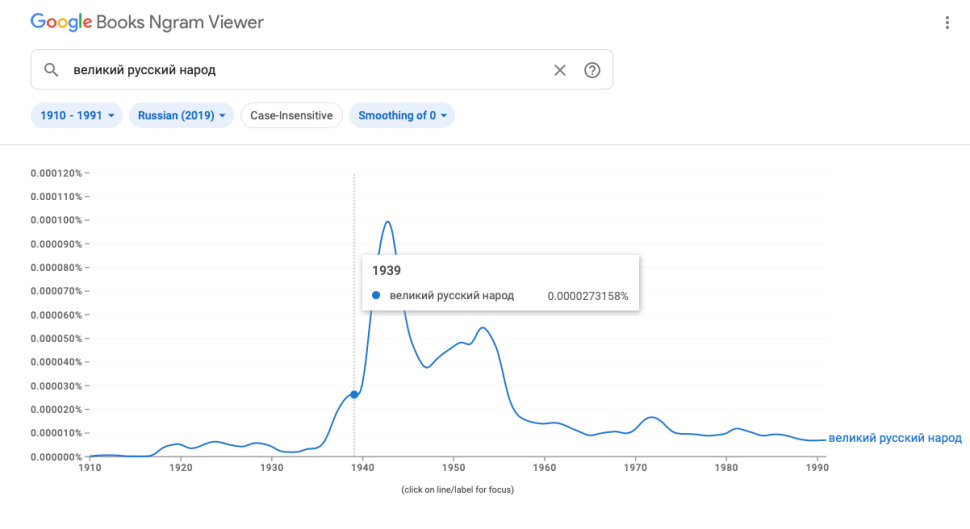The width and height of the screenshot is (970, 529).
Task: Click the 1972 bump on the graph line
Action: (x=652, y=418)
